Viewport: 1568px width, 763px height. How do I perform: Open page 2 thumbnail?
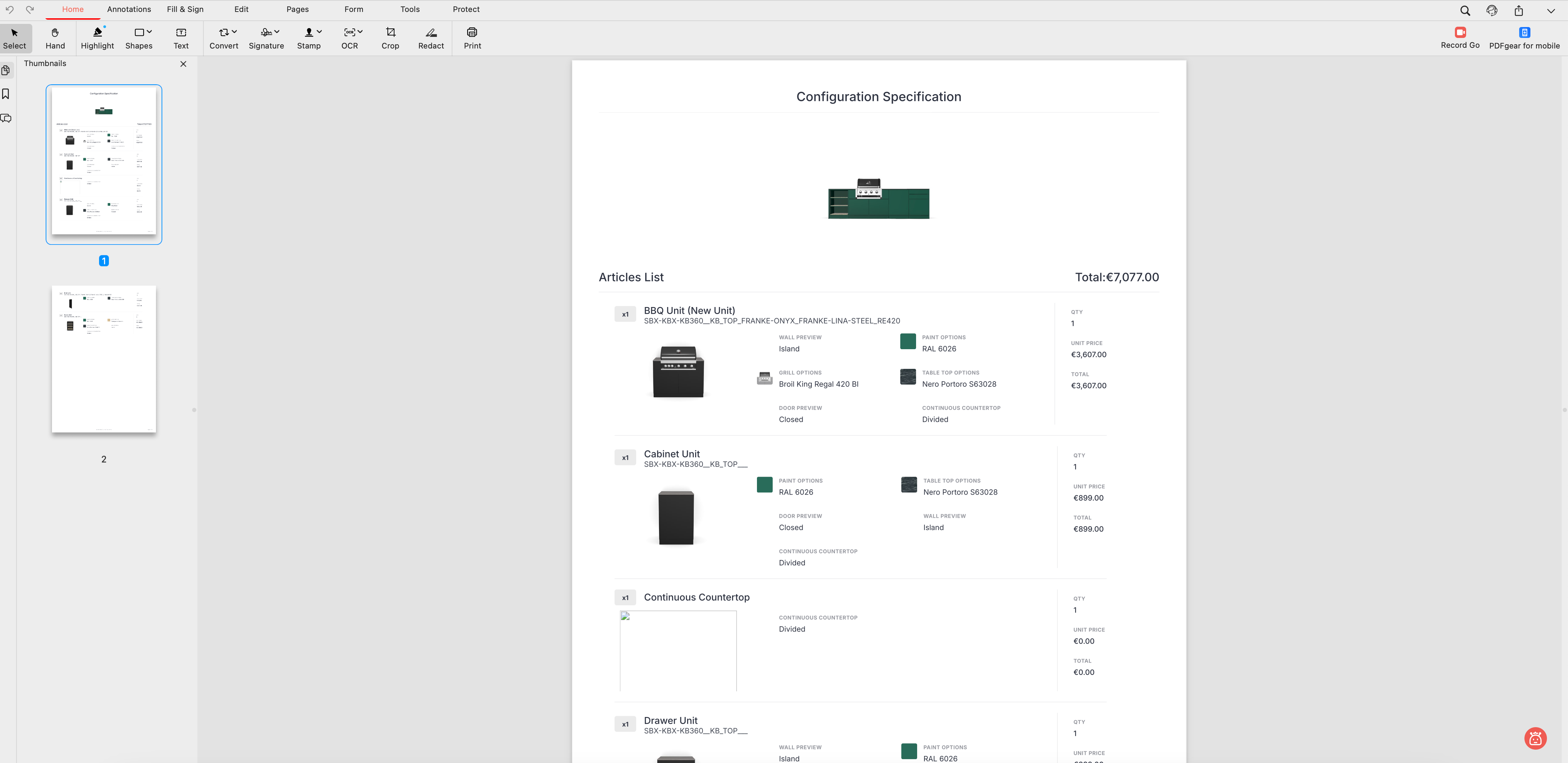pos(104,359)
